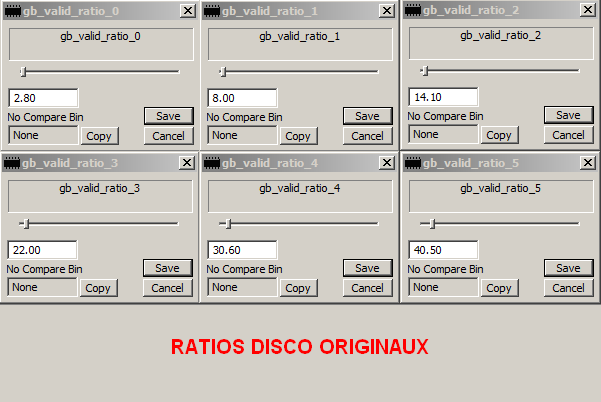The width and height of the screenshot is (601, 402).
Task: Click the title bar icon of gb_valid_ratio_4
Action: tap(212, 163)
